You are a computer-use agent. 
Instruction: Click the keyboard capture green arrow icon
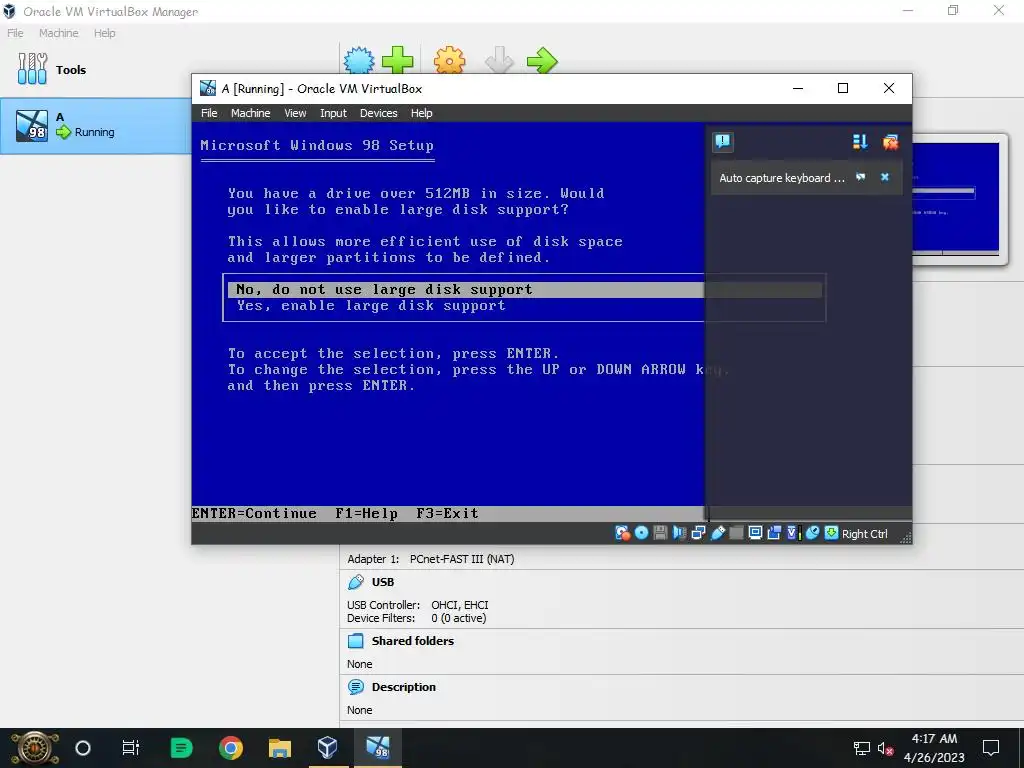click(x=831, y=533)
